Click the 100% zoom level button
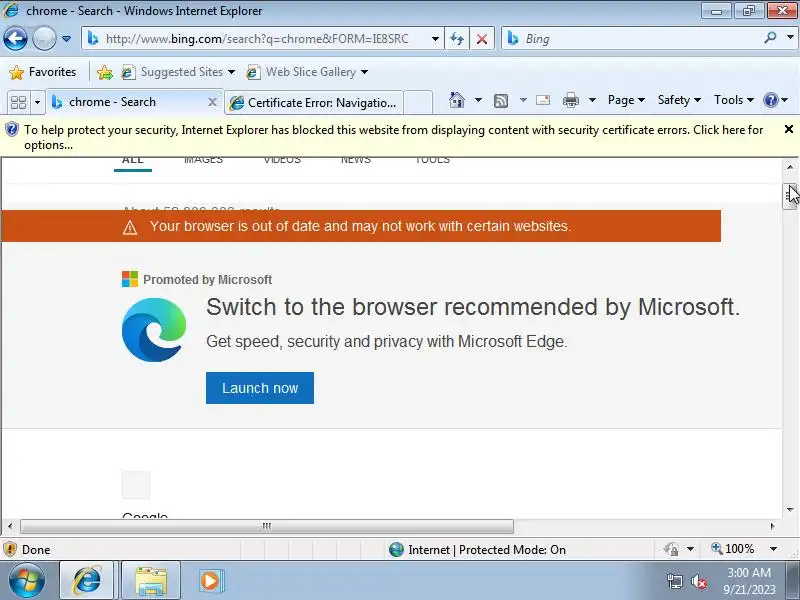This screenshot has width=800, height=600. tap(733, 548)
